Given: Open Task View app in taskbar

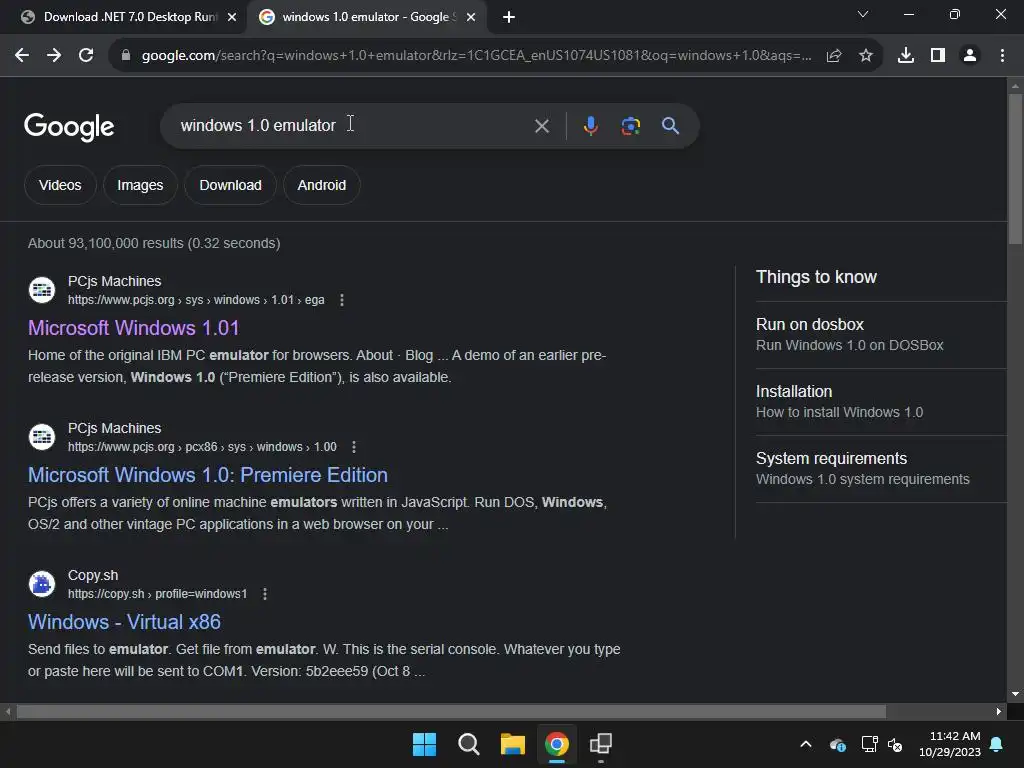Looking at the screenshot, I should point(601,744).
